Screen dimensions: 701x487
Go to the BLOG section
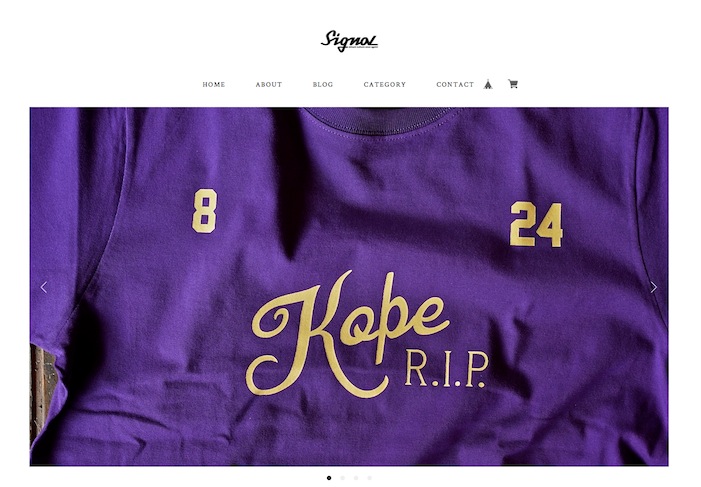(x=323, y=85)
